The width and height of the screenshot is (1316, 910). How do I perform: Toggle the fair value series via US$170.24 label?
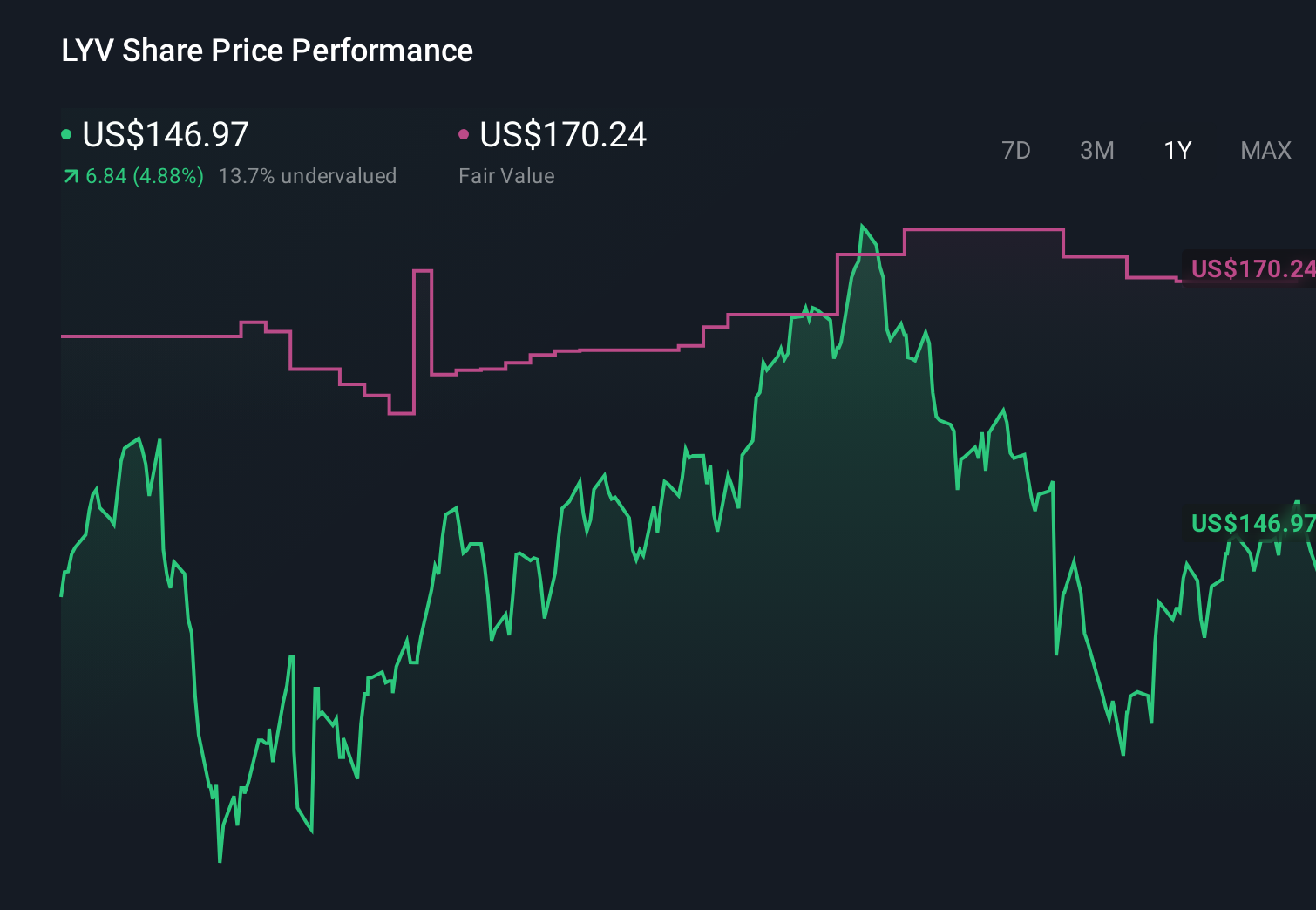coord(563,134)
